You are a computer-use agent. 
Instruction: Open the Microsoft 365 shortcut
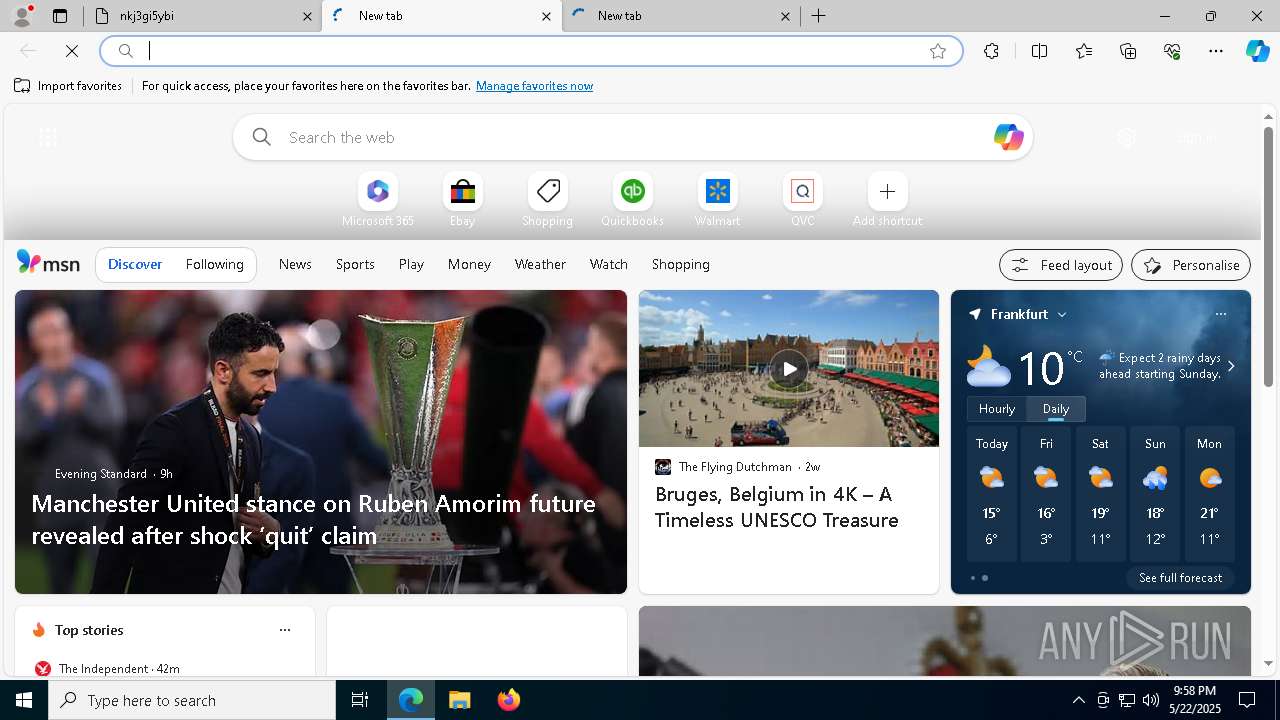[377, 200]
